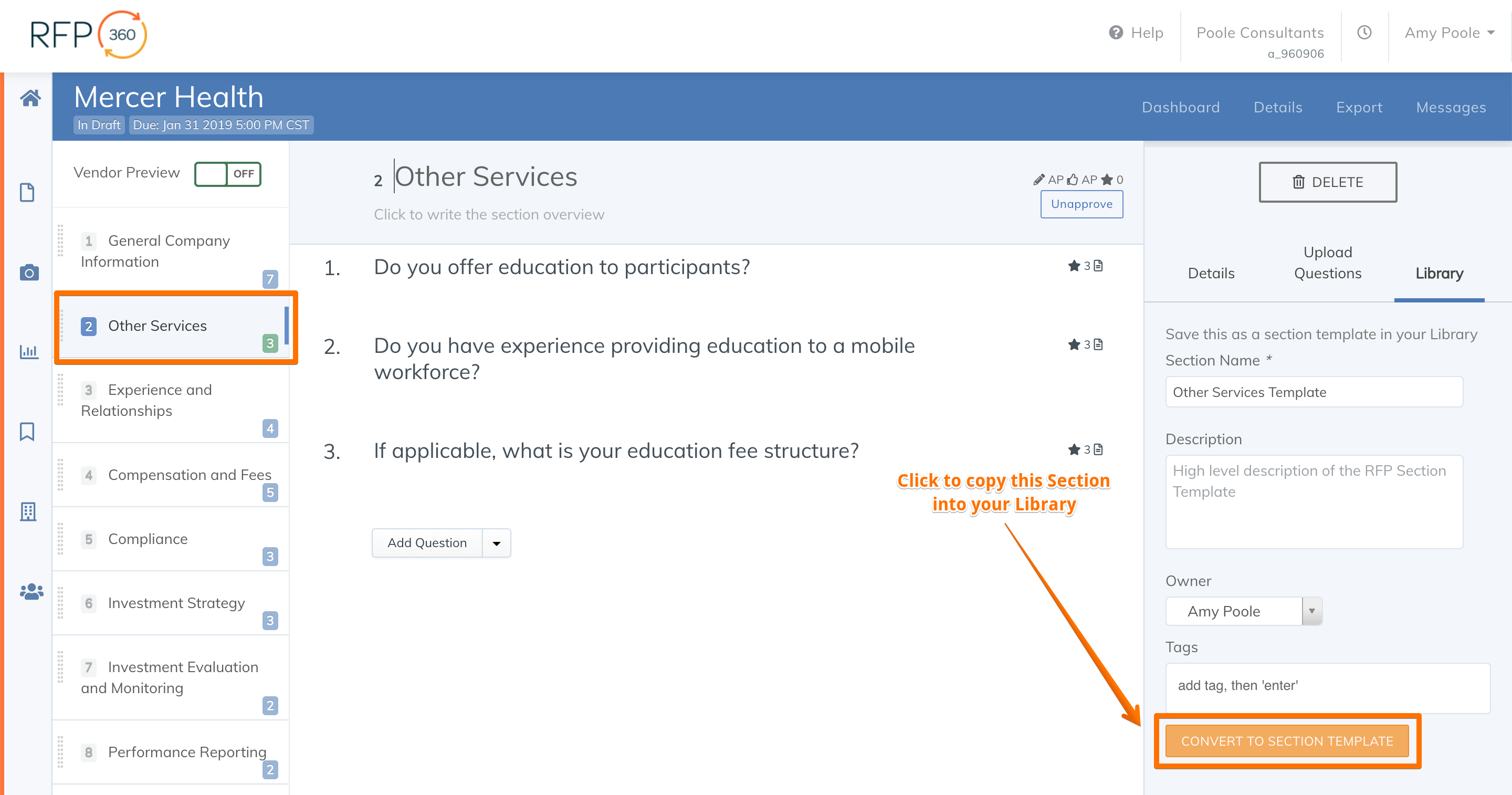Click the clock history icon near Poole Consultants
Image resolution: width=1512 pixels, height=795 pixels.
click(x=1364, y=34)
